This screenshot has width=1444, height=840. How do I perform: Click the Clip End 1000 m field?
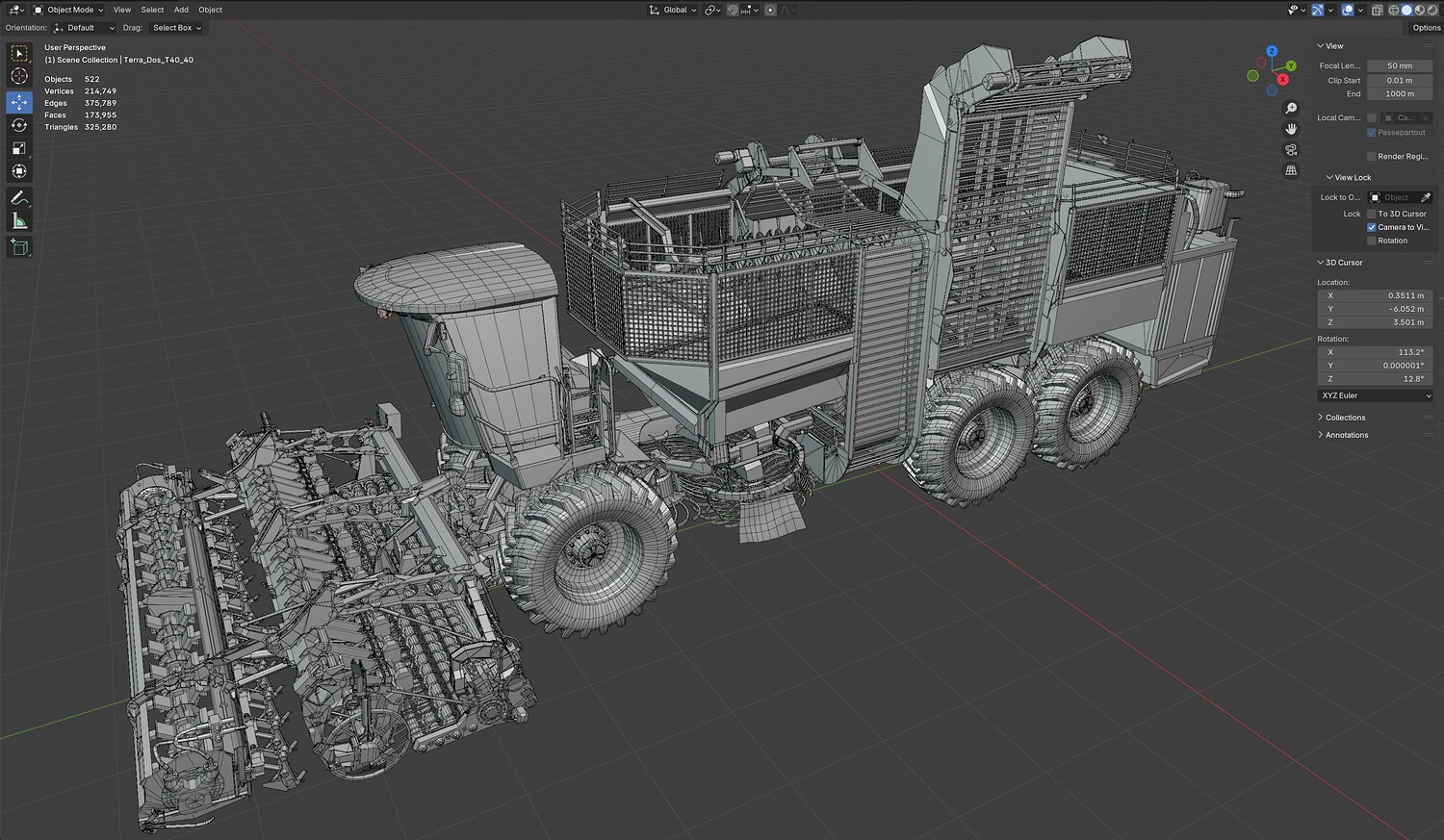coord(1400,93)
